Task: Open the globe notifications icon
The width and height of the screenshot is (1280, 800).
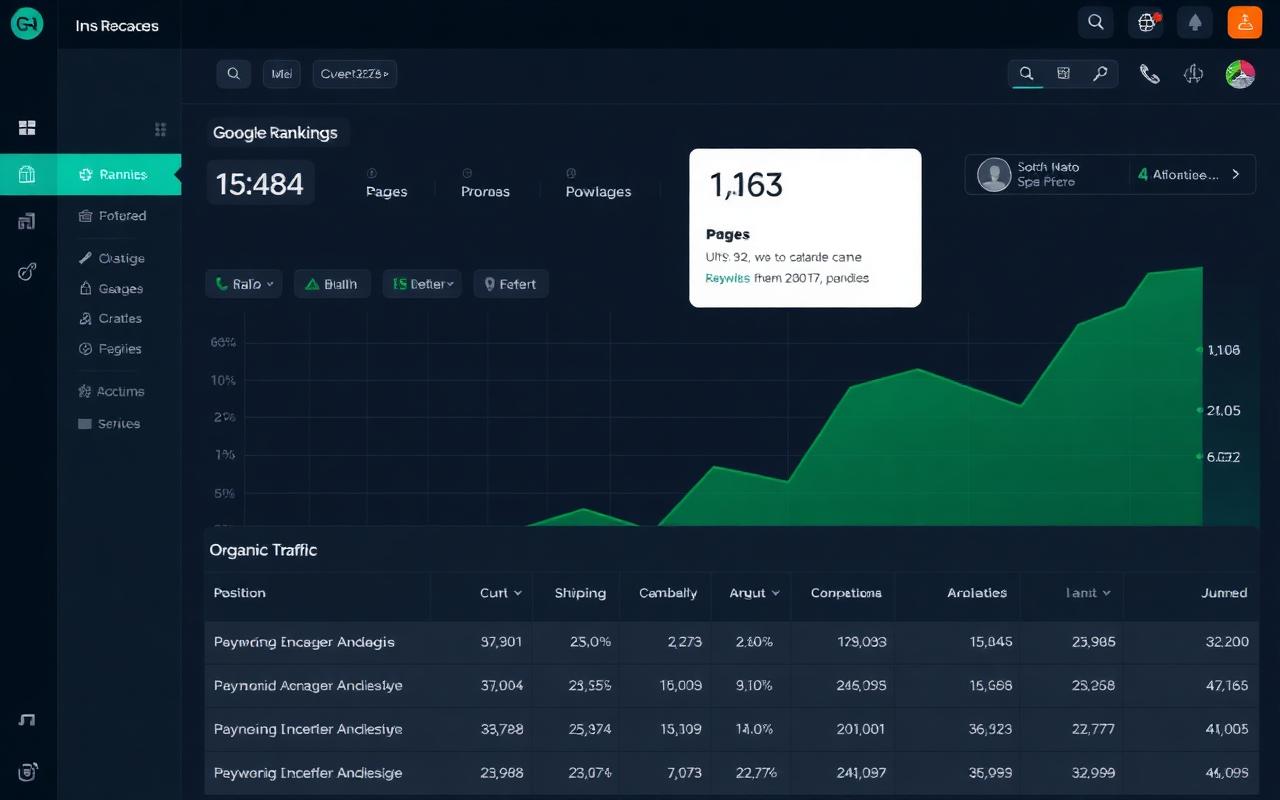Action: (1146, 22)
